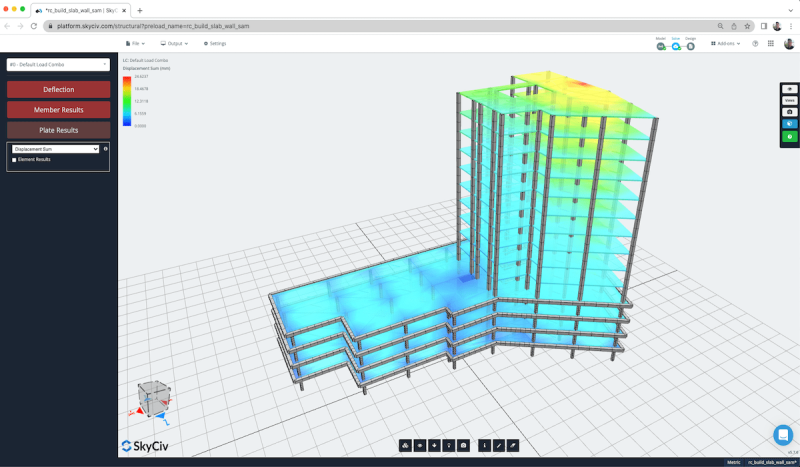Open the chat support bubble
Viewport: 800px width, 467px height.
(783, 435)
